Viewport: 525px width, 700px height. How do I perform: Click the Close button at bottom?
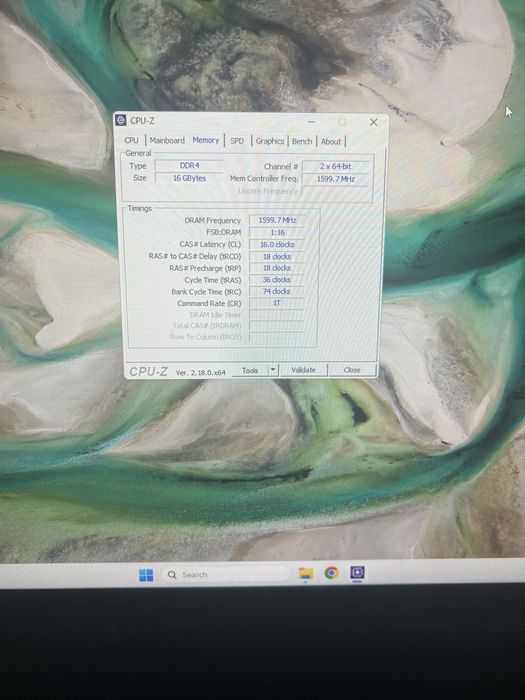352,370
